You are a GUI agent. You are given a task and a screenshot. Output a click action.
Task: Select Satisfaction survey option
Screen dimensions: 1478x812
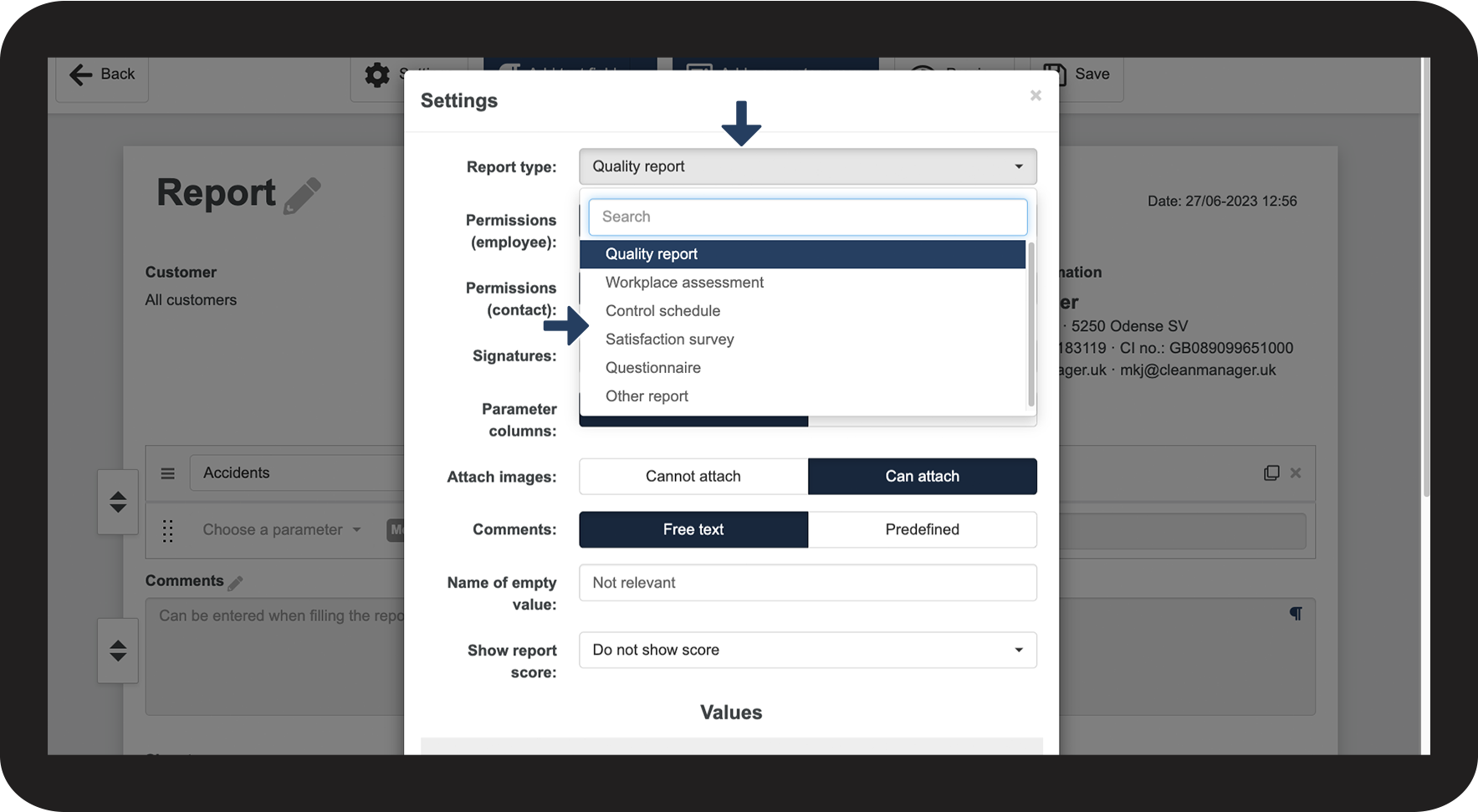(x=802, y=340)
